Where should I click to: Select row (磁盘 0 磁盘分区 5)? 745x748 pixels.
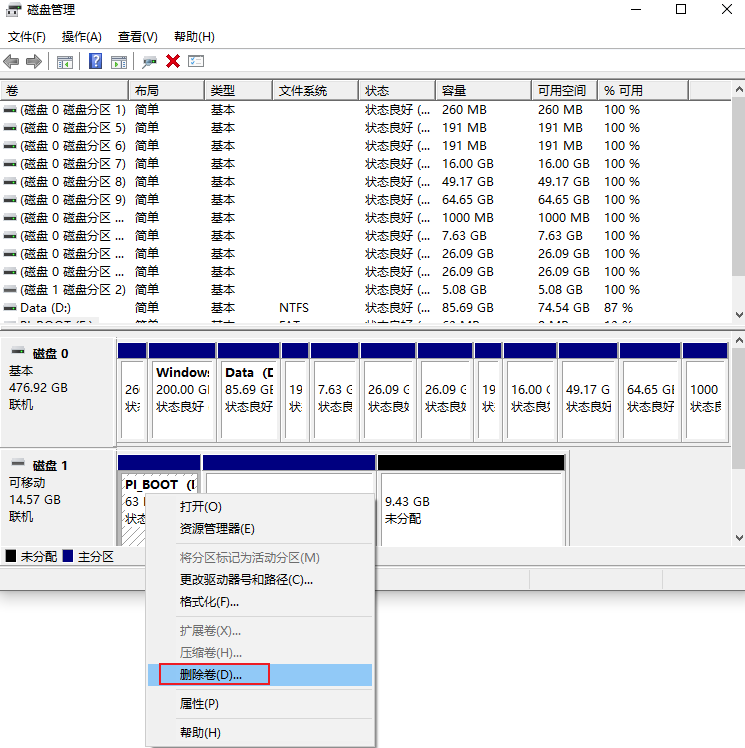click(365, 128)
